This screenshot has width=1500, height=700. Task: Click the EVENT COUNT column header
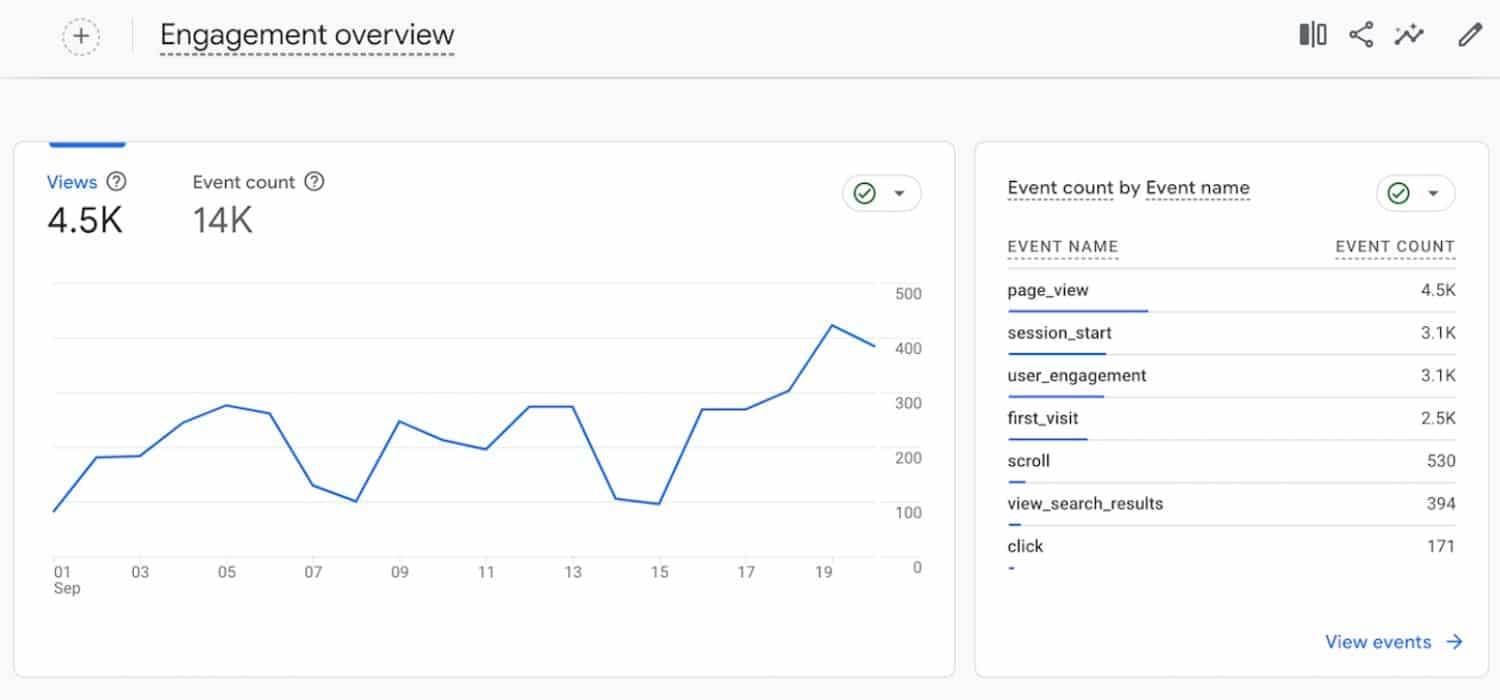(1395, 247)
